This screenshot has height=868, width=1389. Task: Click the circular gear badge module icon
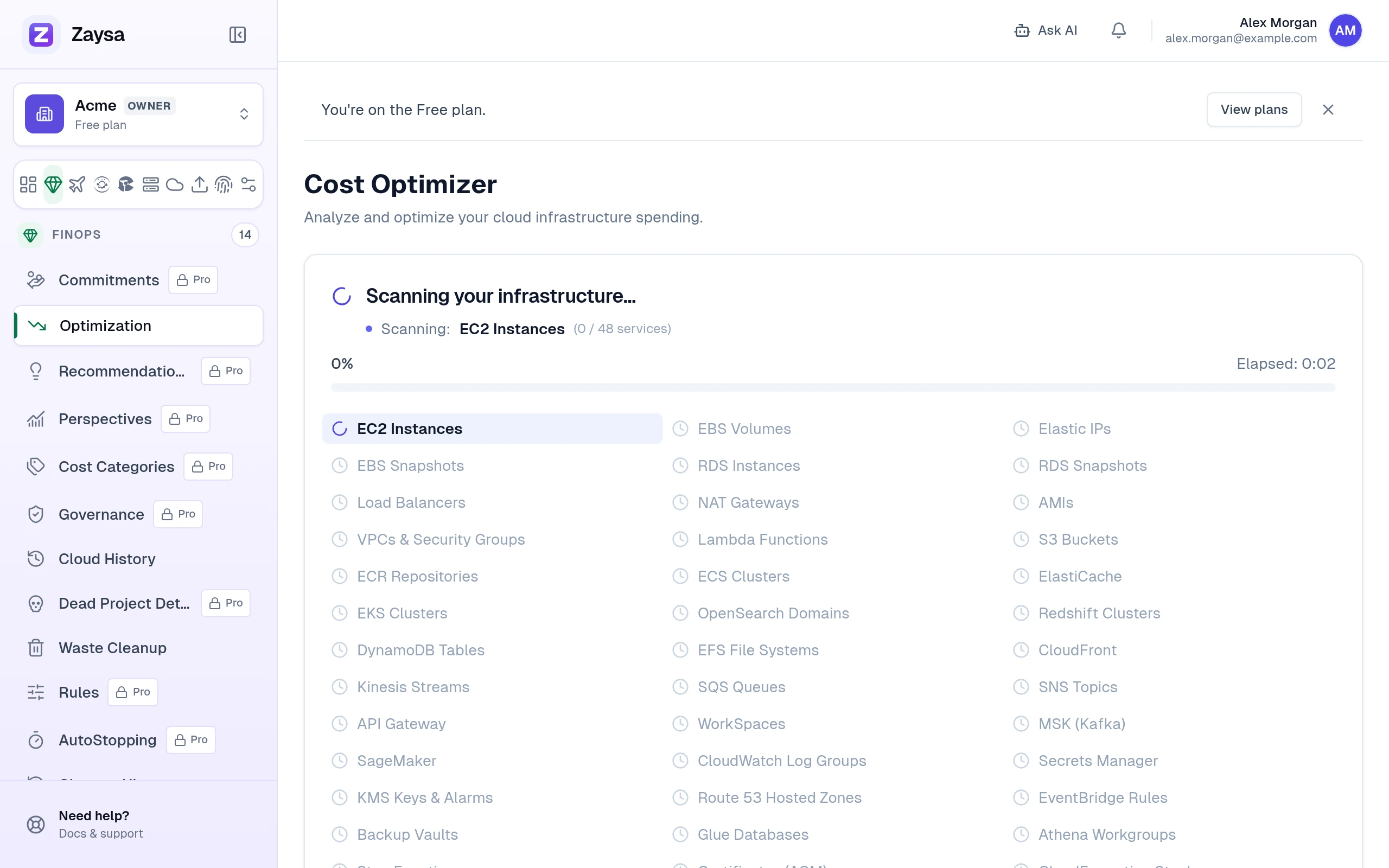101,184
